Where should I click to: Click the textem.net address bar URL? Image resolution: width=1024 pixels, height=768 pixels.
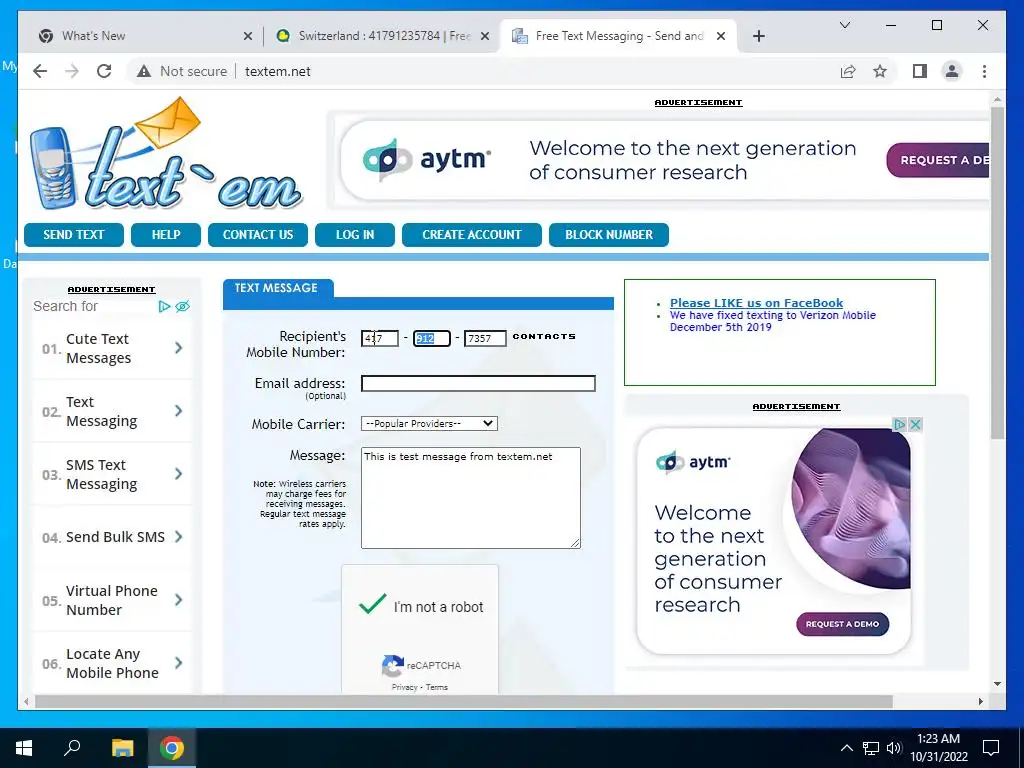coord(278,71)
